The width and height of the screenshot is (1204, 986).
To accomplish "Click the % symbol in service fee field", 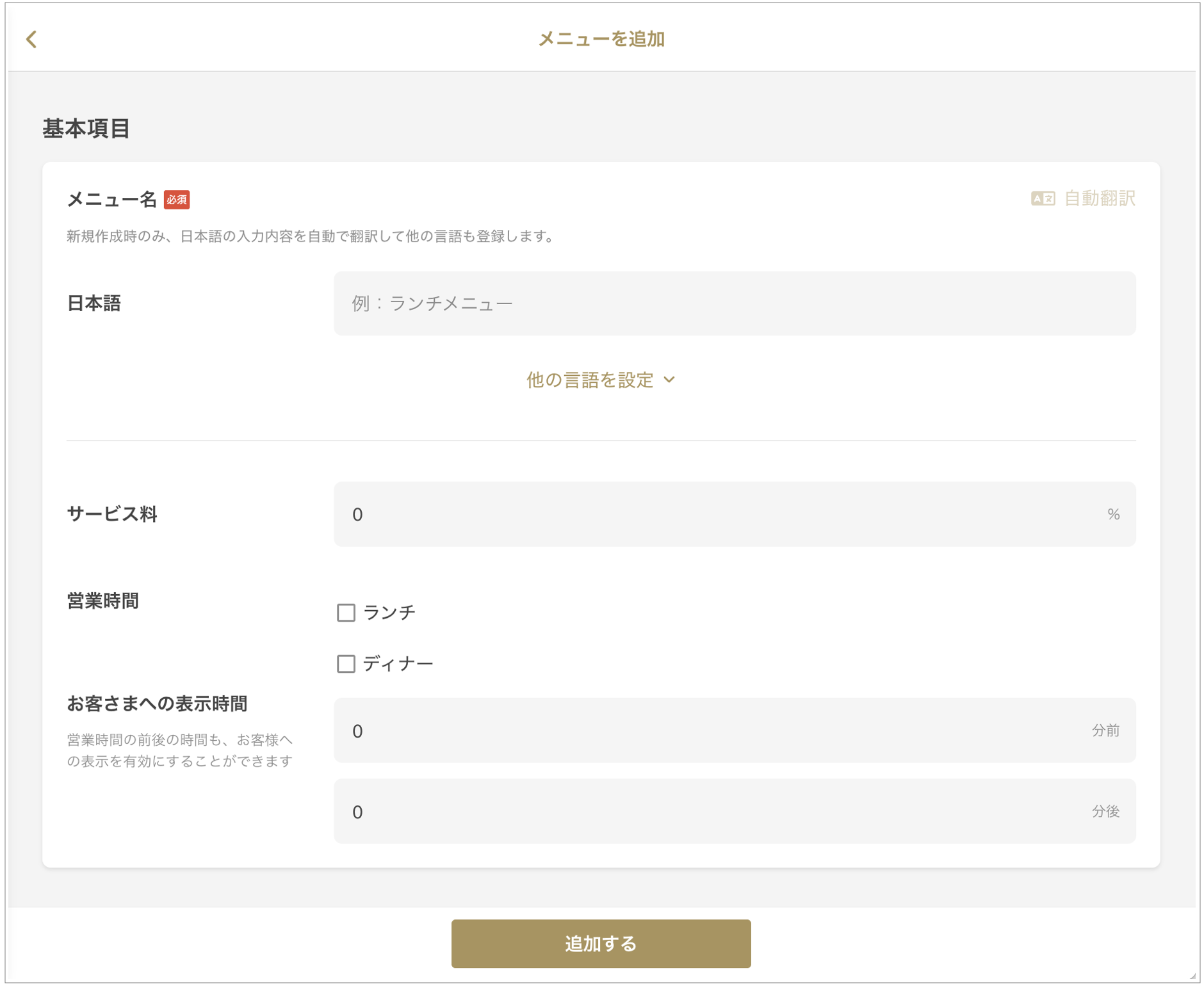I will pyautogui.click(x=1113, y=514).
